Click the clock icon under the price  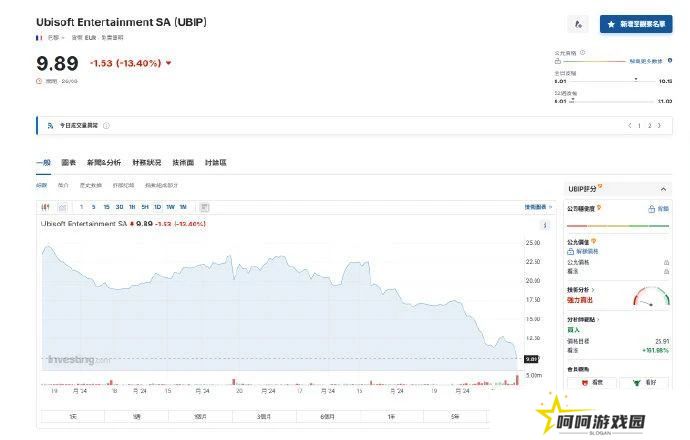[39, 81]
